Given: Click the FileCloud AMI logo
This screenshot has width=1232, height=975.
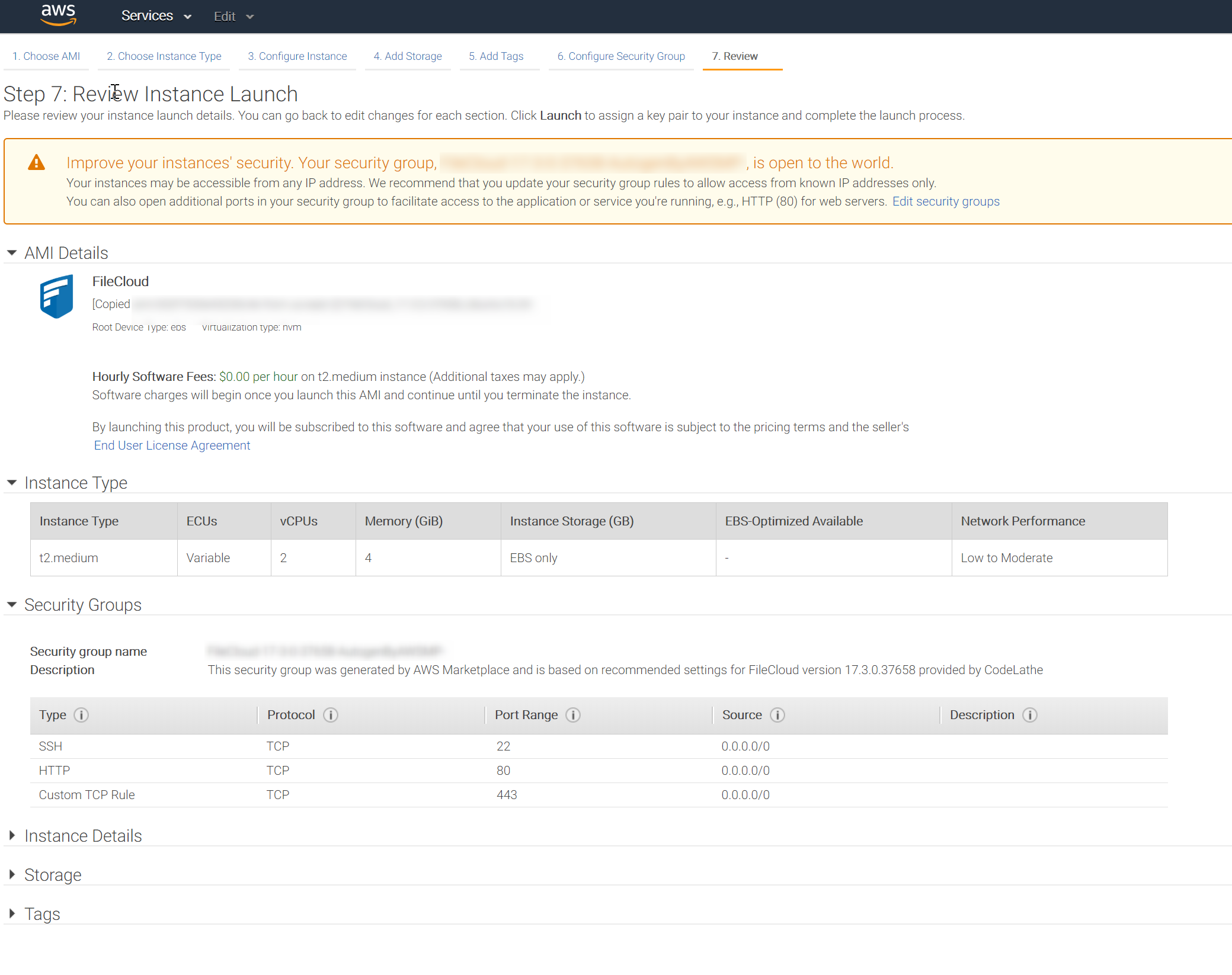Looking at the screenshot, I should (x=57, y=296).
